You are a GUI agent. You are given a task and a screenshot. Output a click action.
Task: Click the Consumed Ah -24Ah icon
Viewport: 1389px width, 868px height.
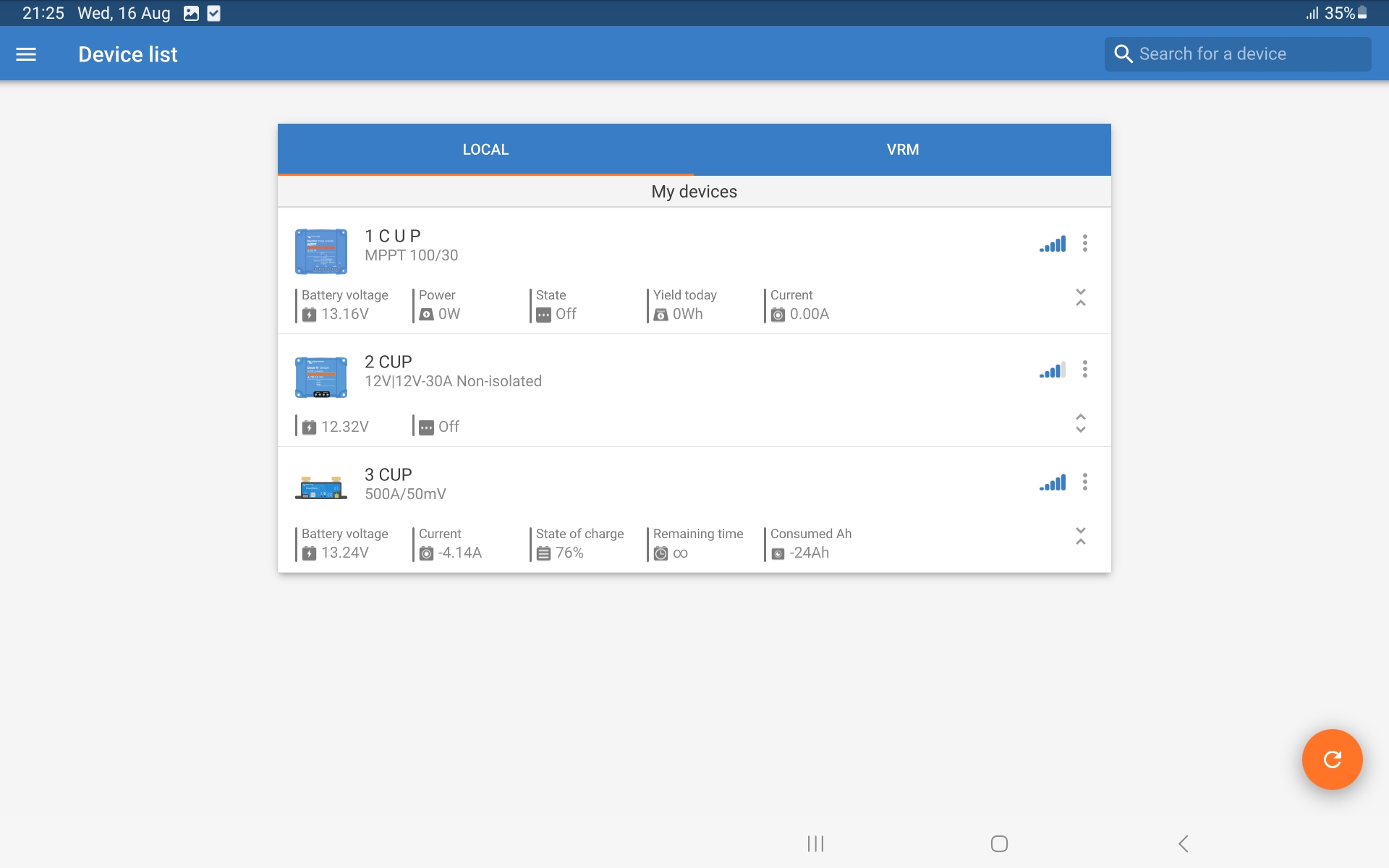[x=778, y=553]
